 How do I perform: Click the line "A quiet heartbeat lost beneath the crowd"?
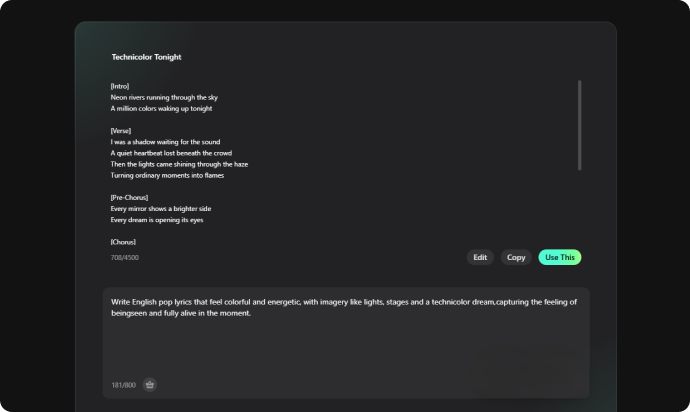171,153
